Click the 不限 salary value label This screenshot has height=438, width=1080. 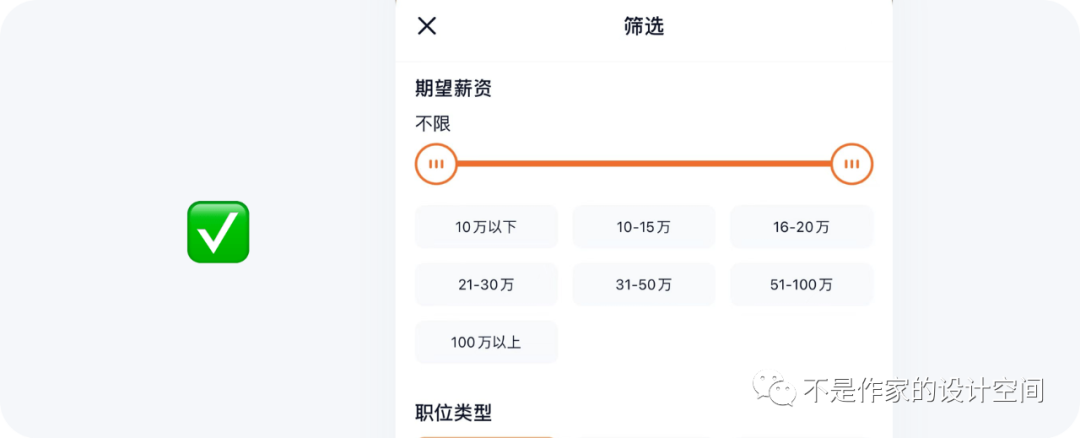click(x=433, y=125)
